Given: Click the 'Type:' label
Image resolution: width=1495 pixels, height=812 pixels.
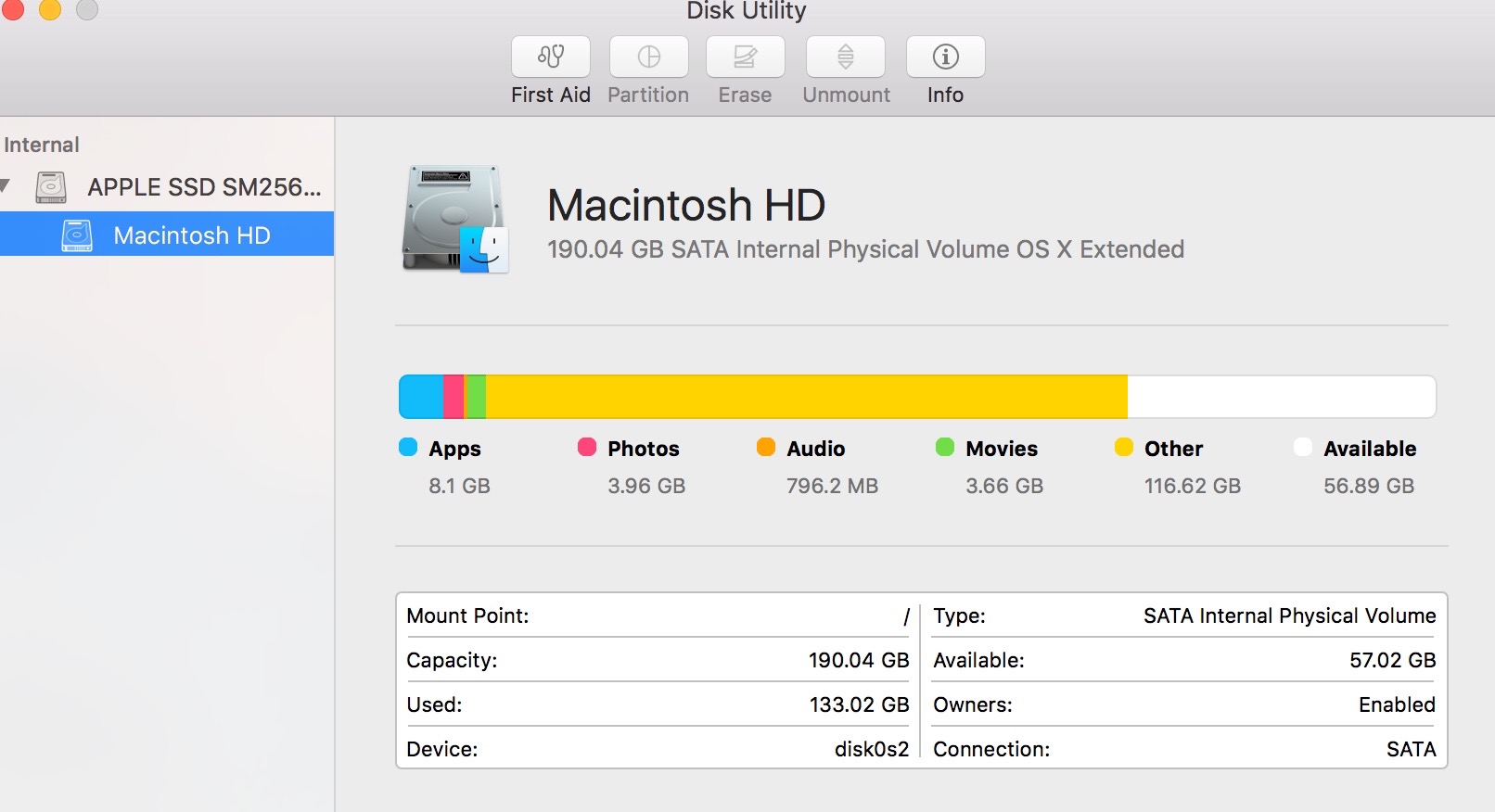Looking at the screenshot, I should tap(959, 615).
